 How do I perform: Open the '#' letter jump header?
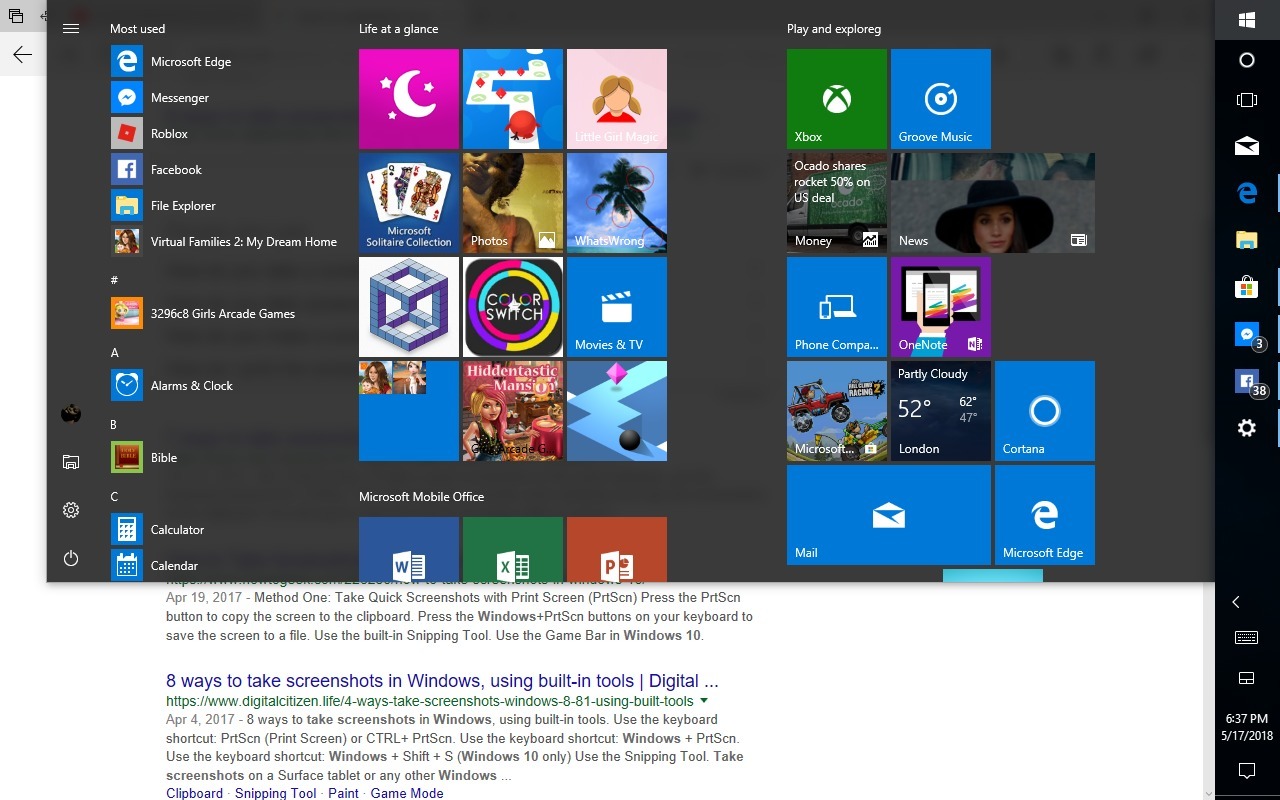[114, 281]
